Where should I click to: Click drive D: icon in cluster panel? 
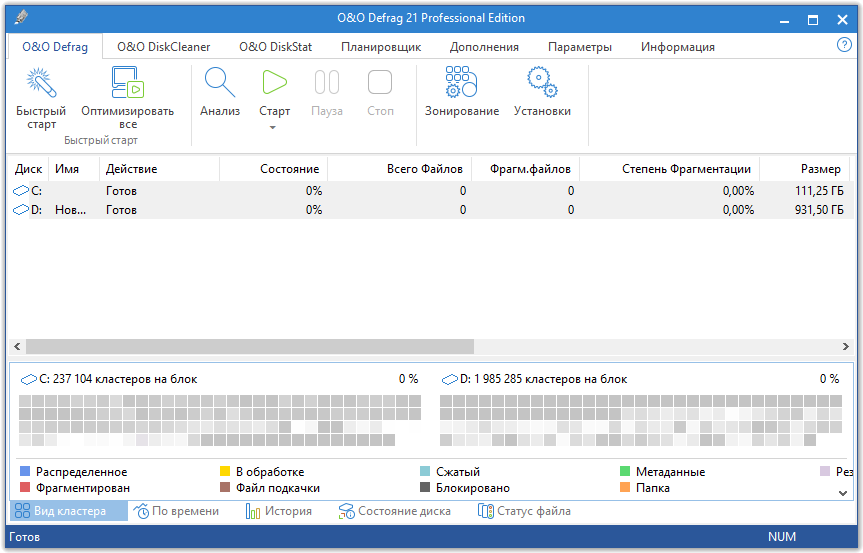(x=450, y=379)
